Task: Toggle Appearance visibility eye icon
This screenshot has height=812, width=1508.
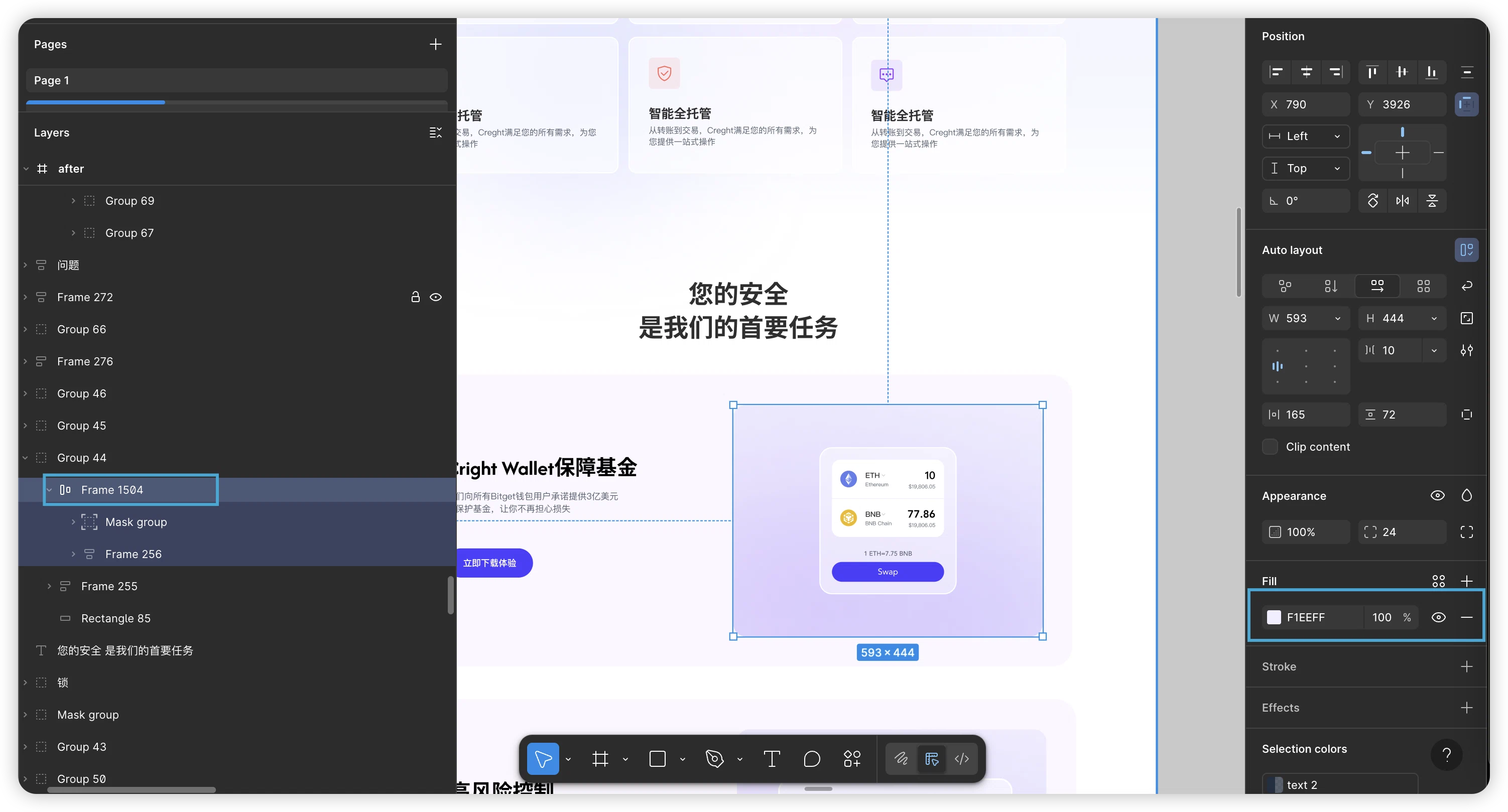Action: pyautogui.click(x=1437, y=495)
